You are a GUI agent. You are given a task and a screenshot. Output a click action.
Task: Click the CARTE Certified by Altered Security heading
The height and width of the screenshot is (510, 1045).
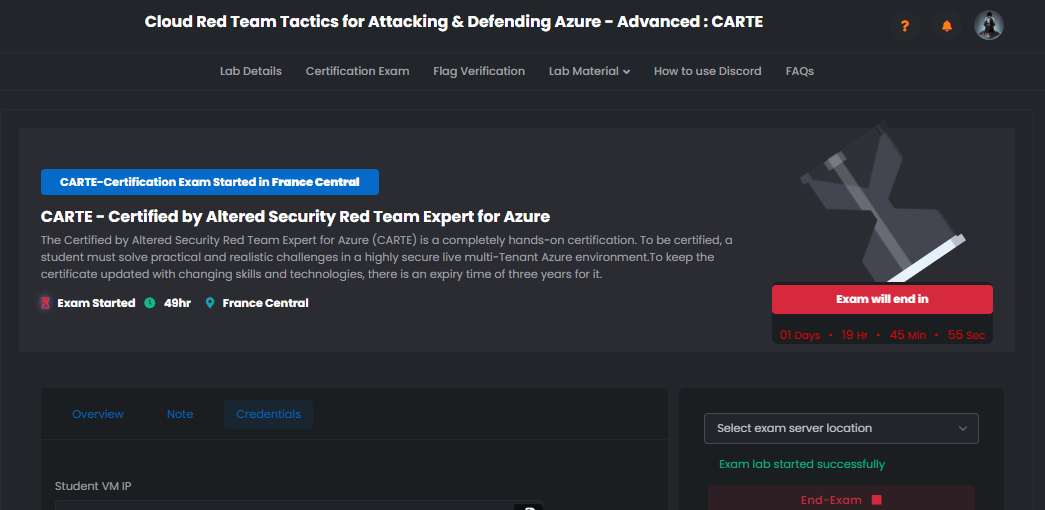pyautogui.click(x=295, y=217)
